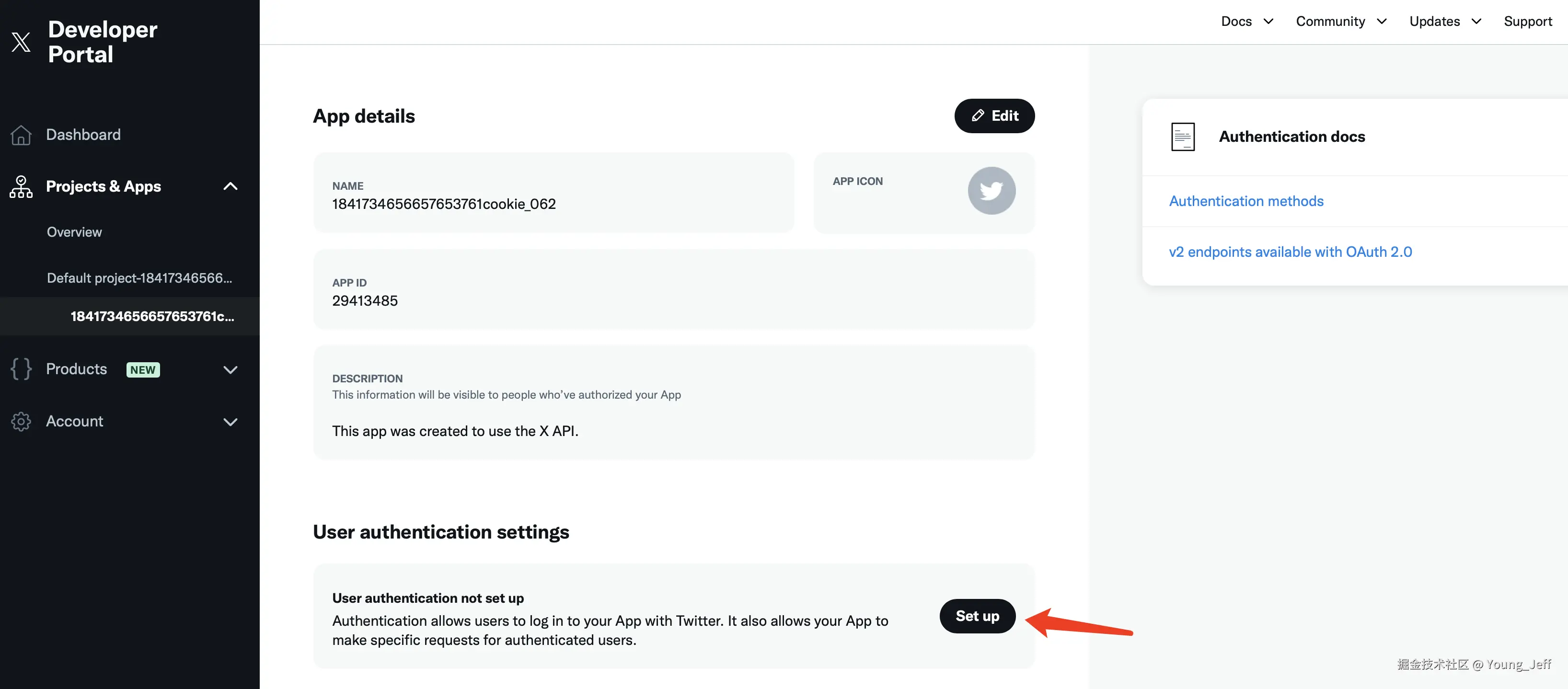Open the Community dropdown menu
The width and height of the screenshot is (1568, 689).
click(x=1340, y=21)
